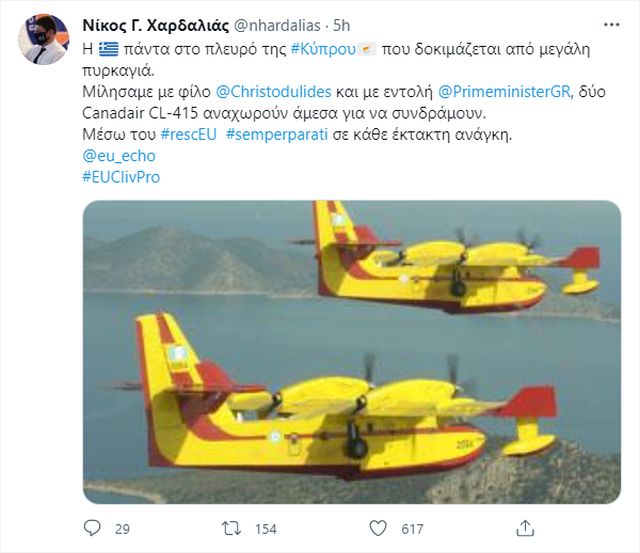Open Nikos Hardalias profile avatar

(44, 39)
